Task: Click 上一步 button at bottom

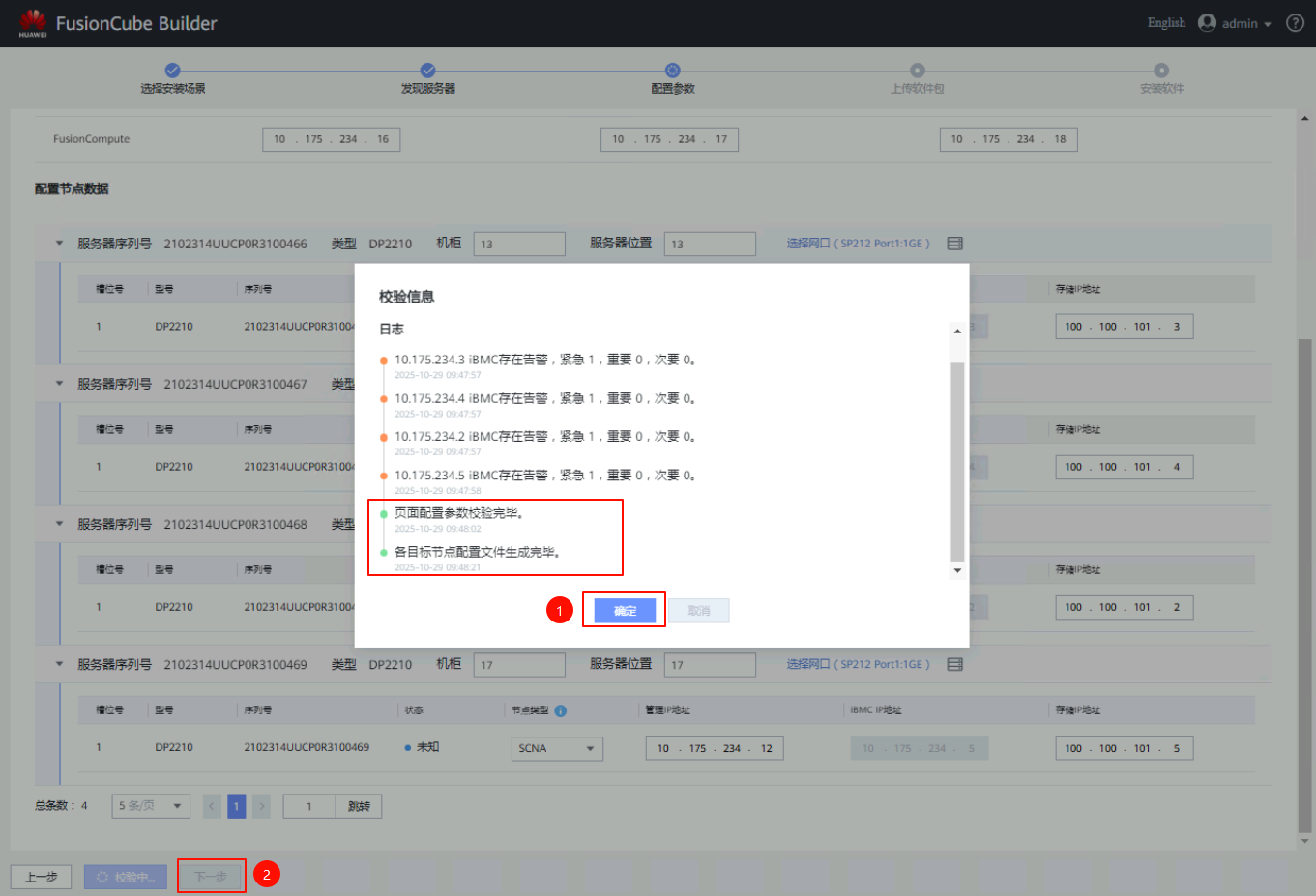Action: 41,877
